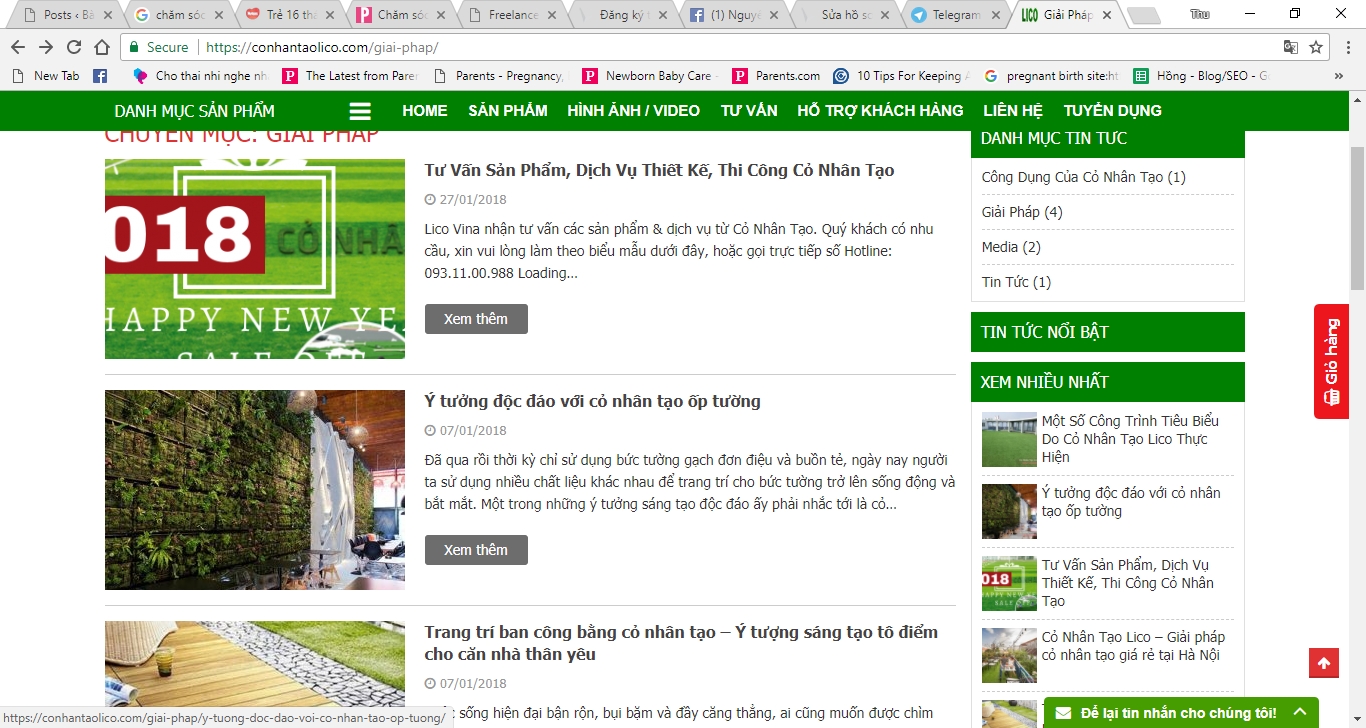Click Xem thêm under the Tư Vấn Sản Phẩm article
1366x728 pixels.
pos(476,319)
